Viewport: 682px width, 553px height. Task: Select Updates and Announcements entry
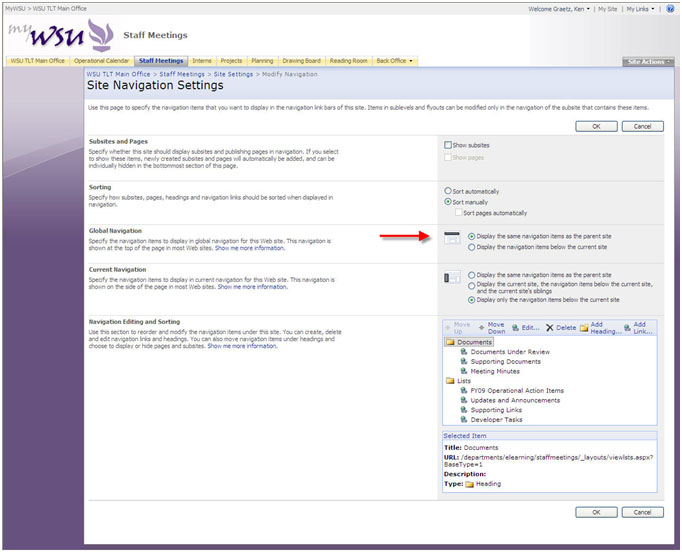click(510, 400)
